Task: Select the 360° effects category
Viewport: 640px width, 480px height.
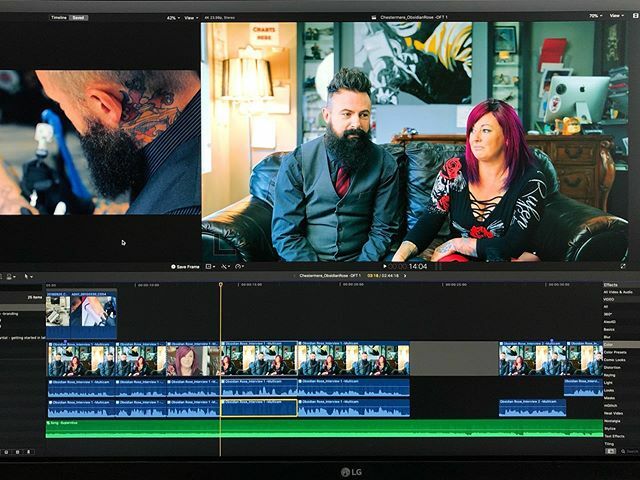Action: click(x=607, y=314)
